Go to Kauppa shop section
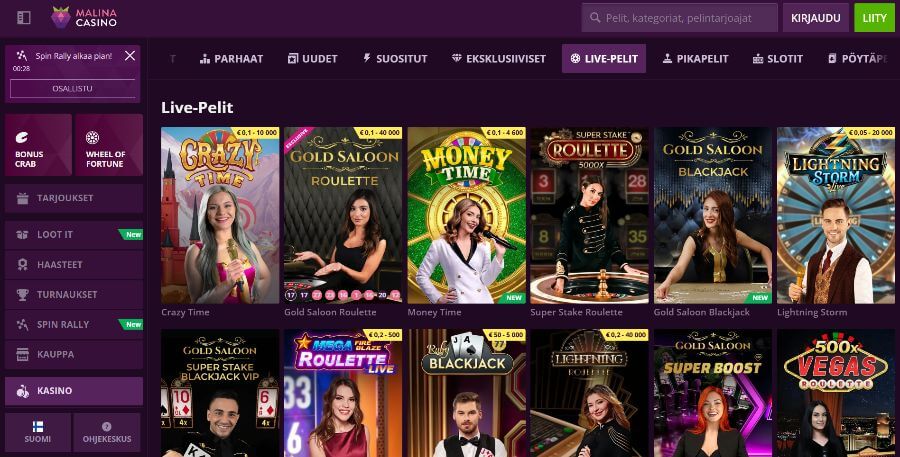Image resolution: width=900 pixels, height=457 pixels. (x=74, y=354)
